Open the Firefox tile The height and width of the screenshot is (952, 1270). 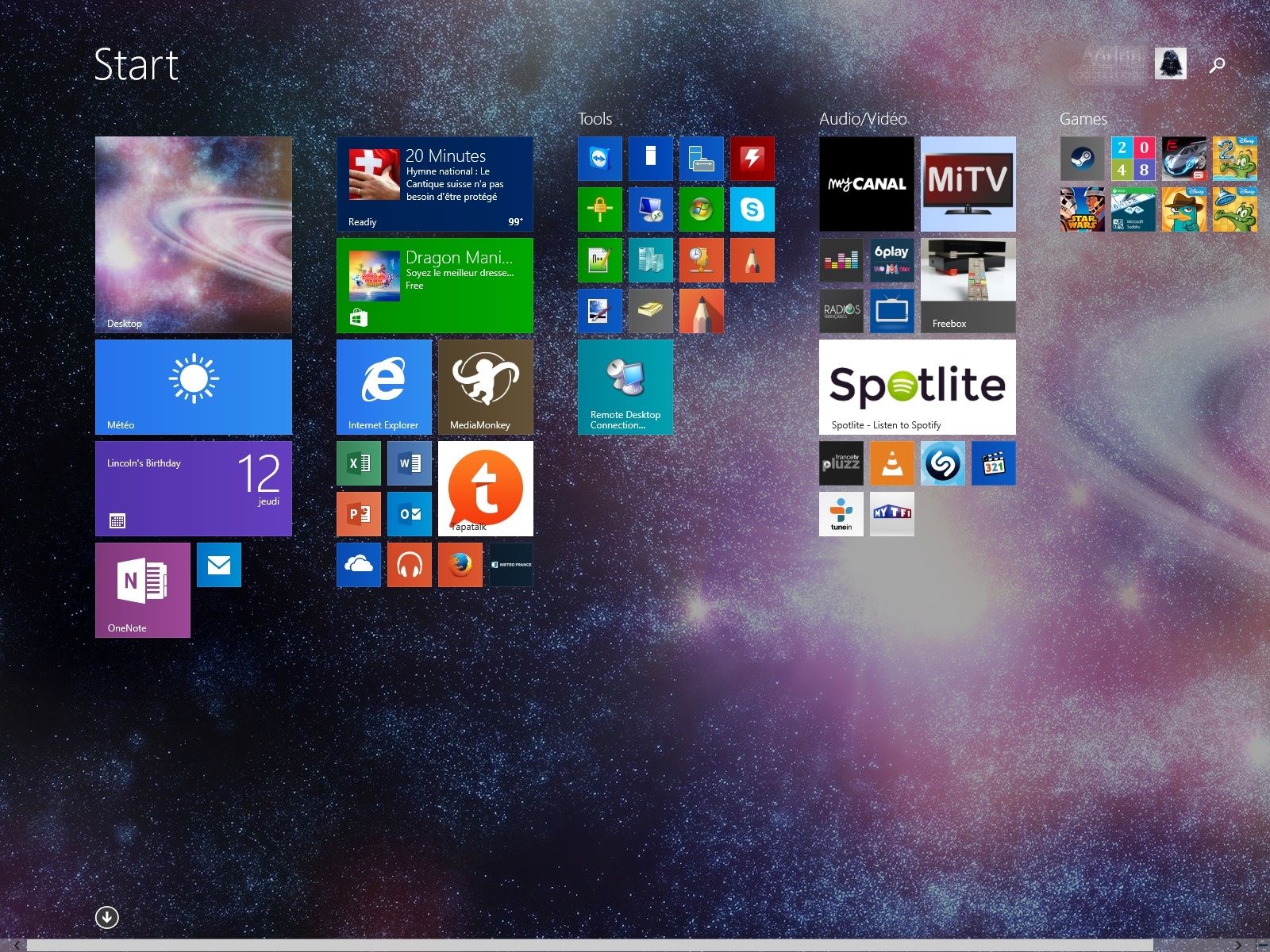click(460, 565)
